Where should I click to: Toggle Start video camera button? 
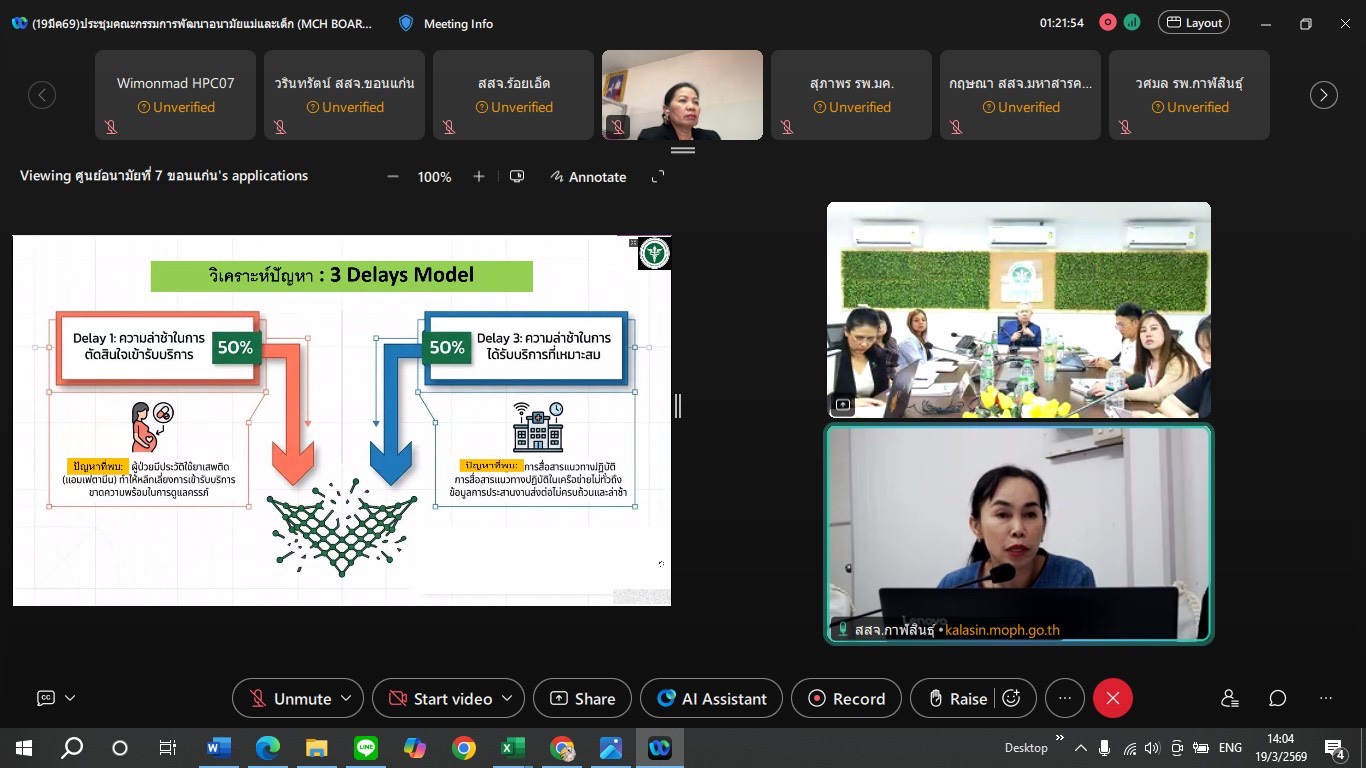[x=441, y=699]
